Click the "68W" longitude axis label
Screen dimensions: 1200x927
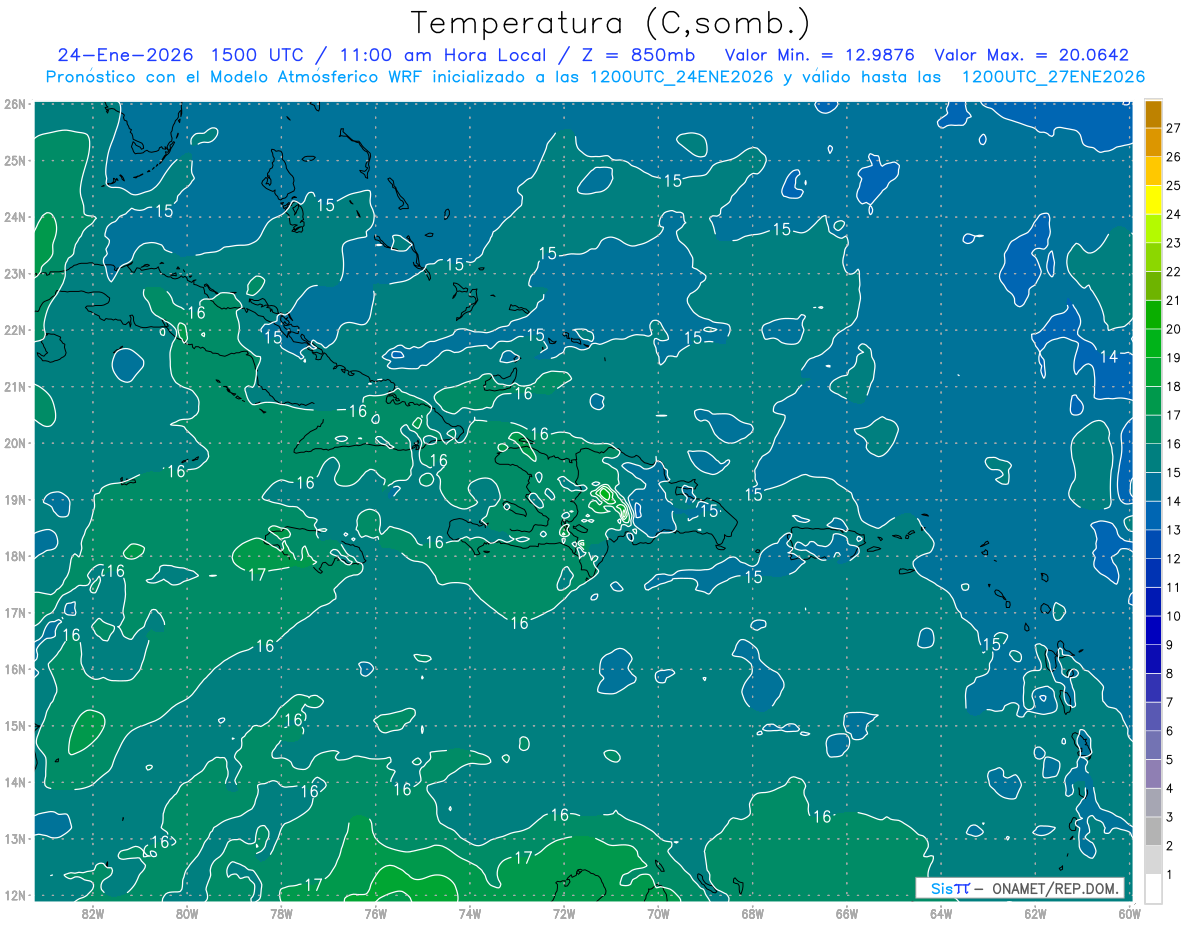[x=753, y=913]
